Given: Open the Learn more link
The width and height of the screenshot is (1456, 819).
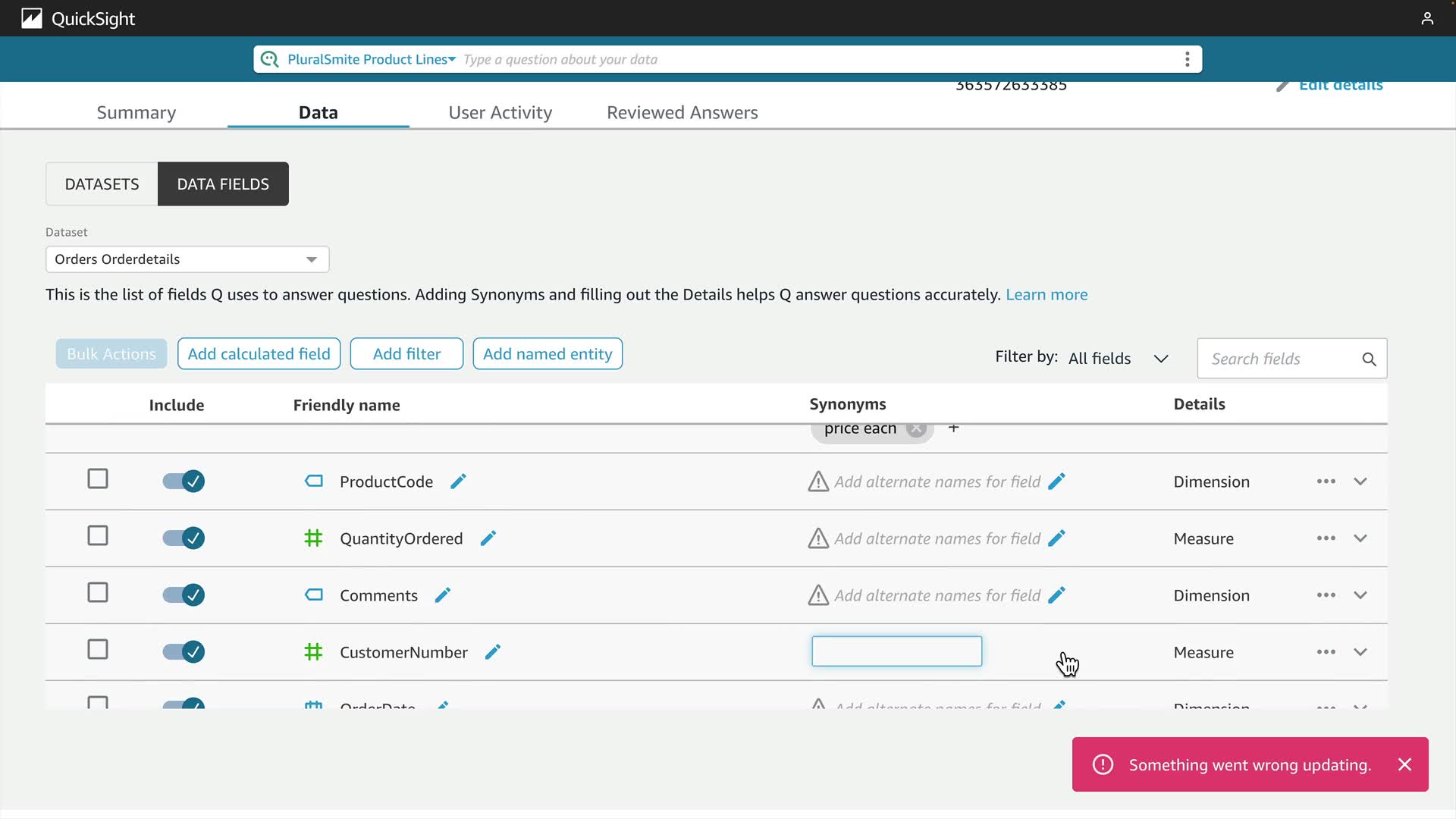Looking at the screenshot, I should [1046, 294].
